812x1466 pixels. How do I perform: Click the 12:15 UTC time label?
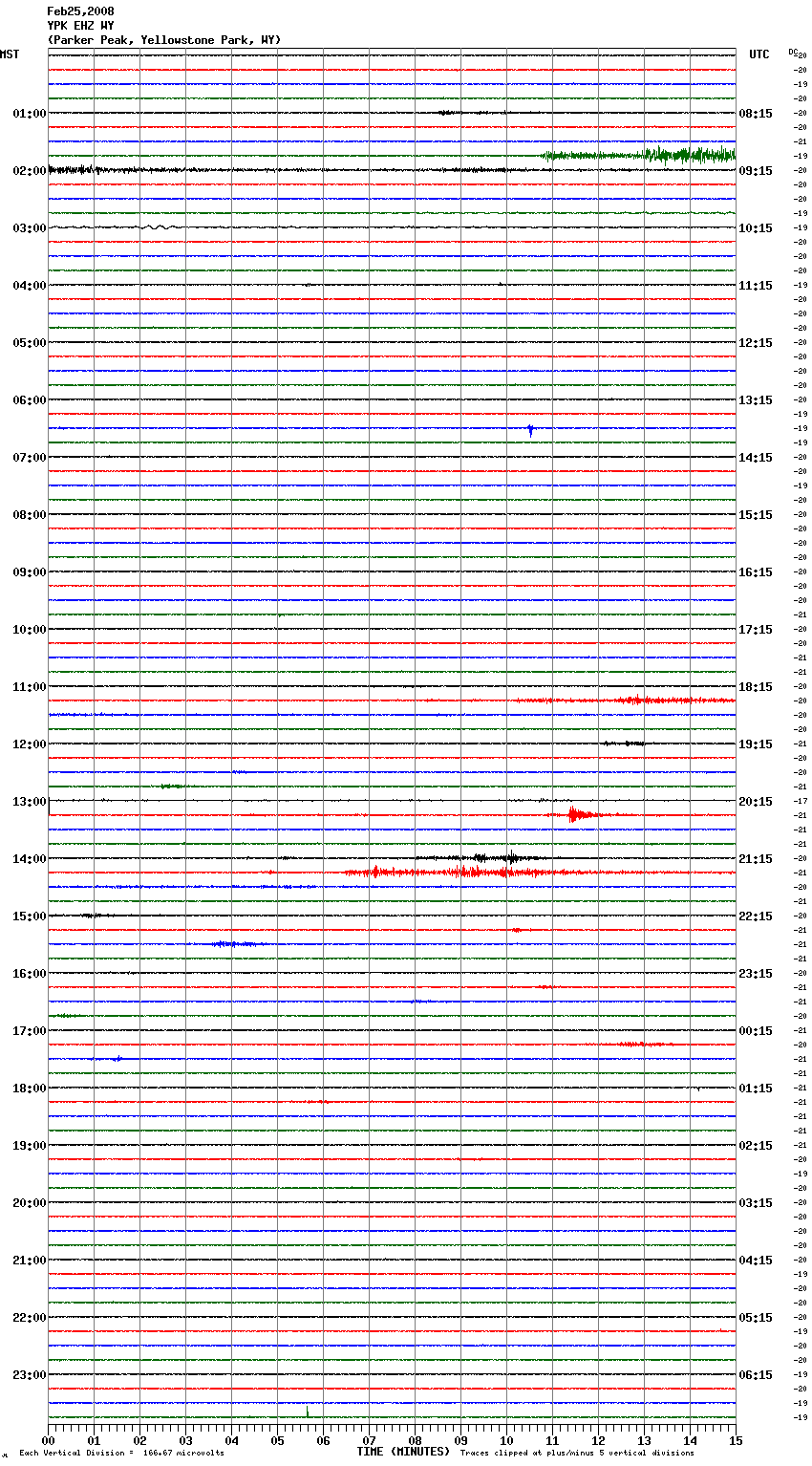756,343
